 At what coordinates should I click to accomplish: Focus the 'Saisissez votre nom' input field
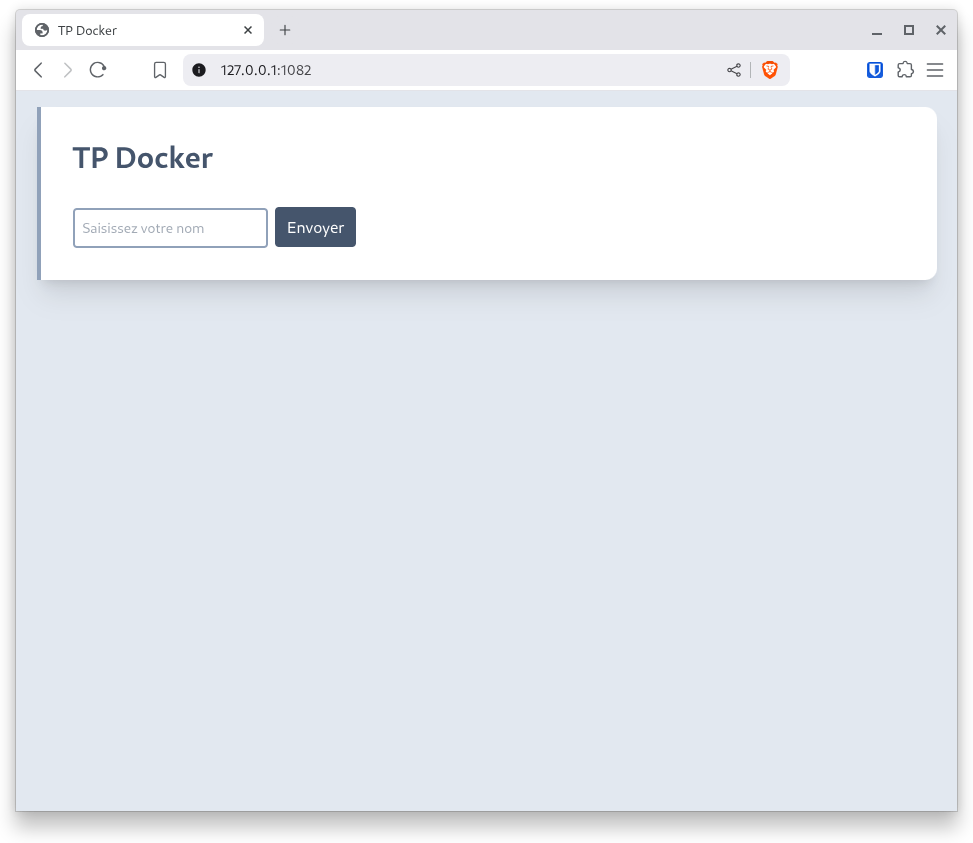pyautogui.click(x=170, y=228)
